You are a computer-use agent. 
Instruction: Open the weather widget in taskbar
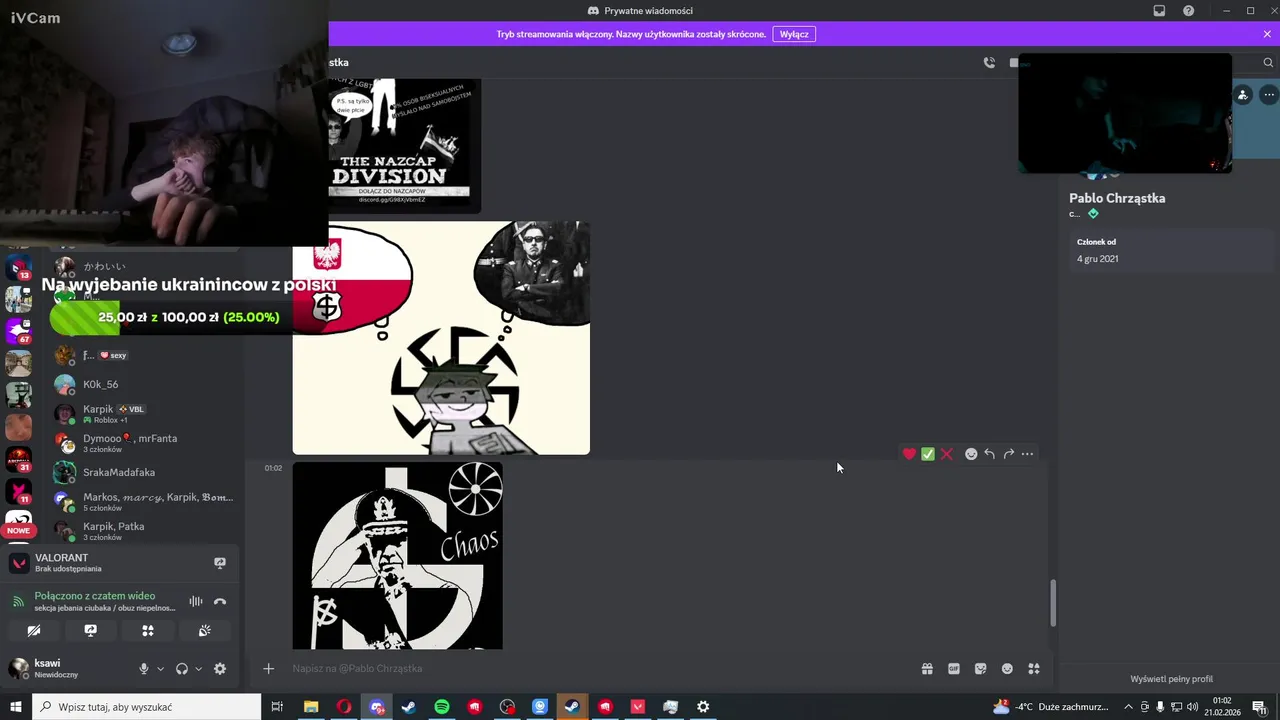pyautogui.click(x=1050, y=707)
